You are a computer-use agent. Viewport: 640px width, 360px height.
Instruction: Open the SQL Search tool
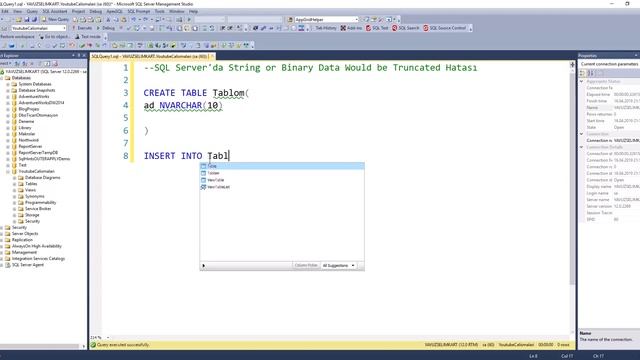[405, 28]
